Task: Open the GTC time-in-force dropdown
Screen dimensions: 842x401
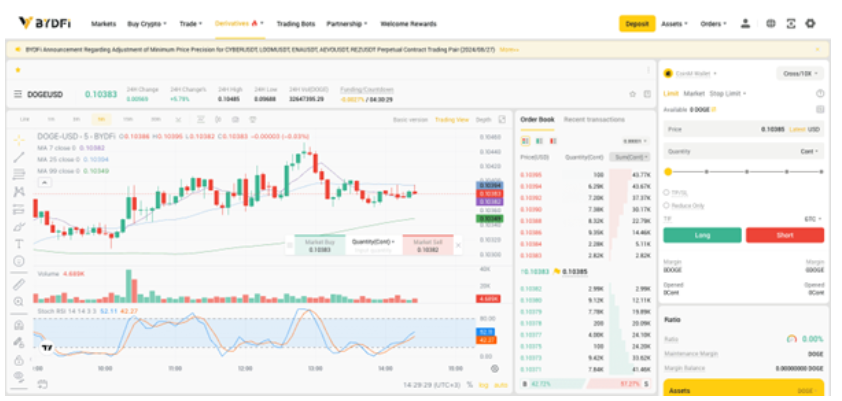Action: pyautogui.click(x=813, y=219)
